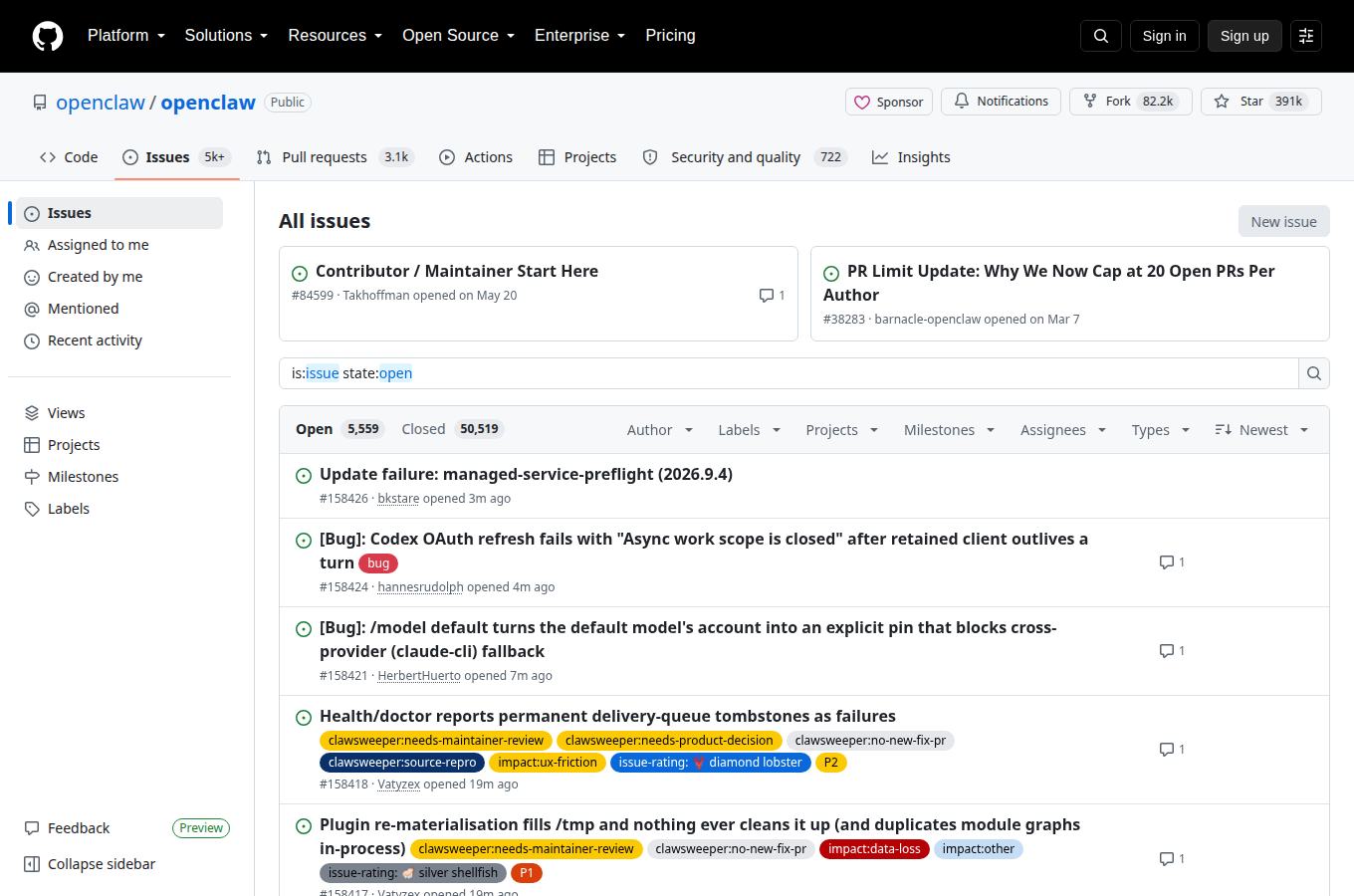
Task: Show Open issues filter
Action: (x=338, y=429)
